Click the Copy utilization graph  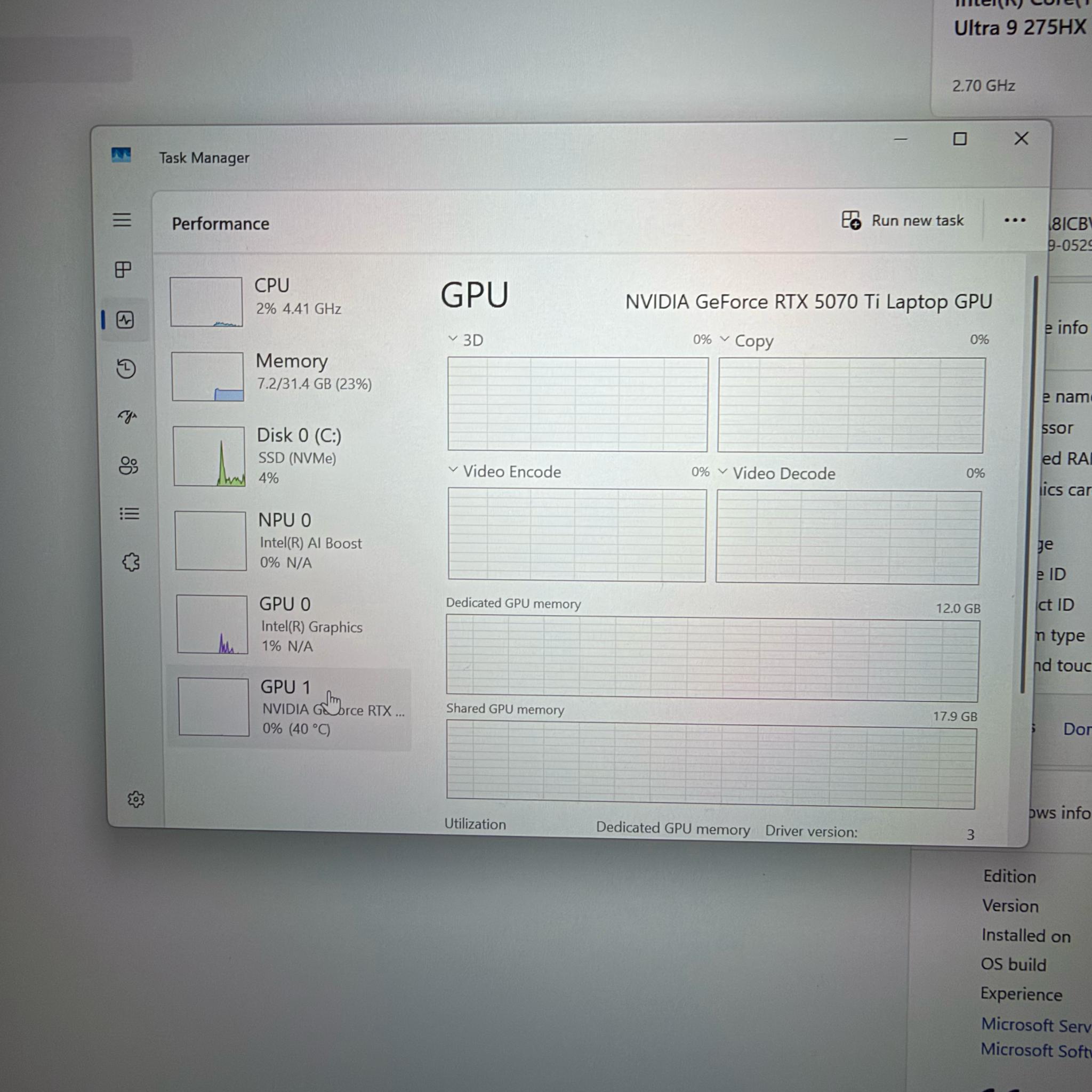click(x=851, y=405)
